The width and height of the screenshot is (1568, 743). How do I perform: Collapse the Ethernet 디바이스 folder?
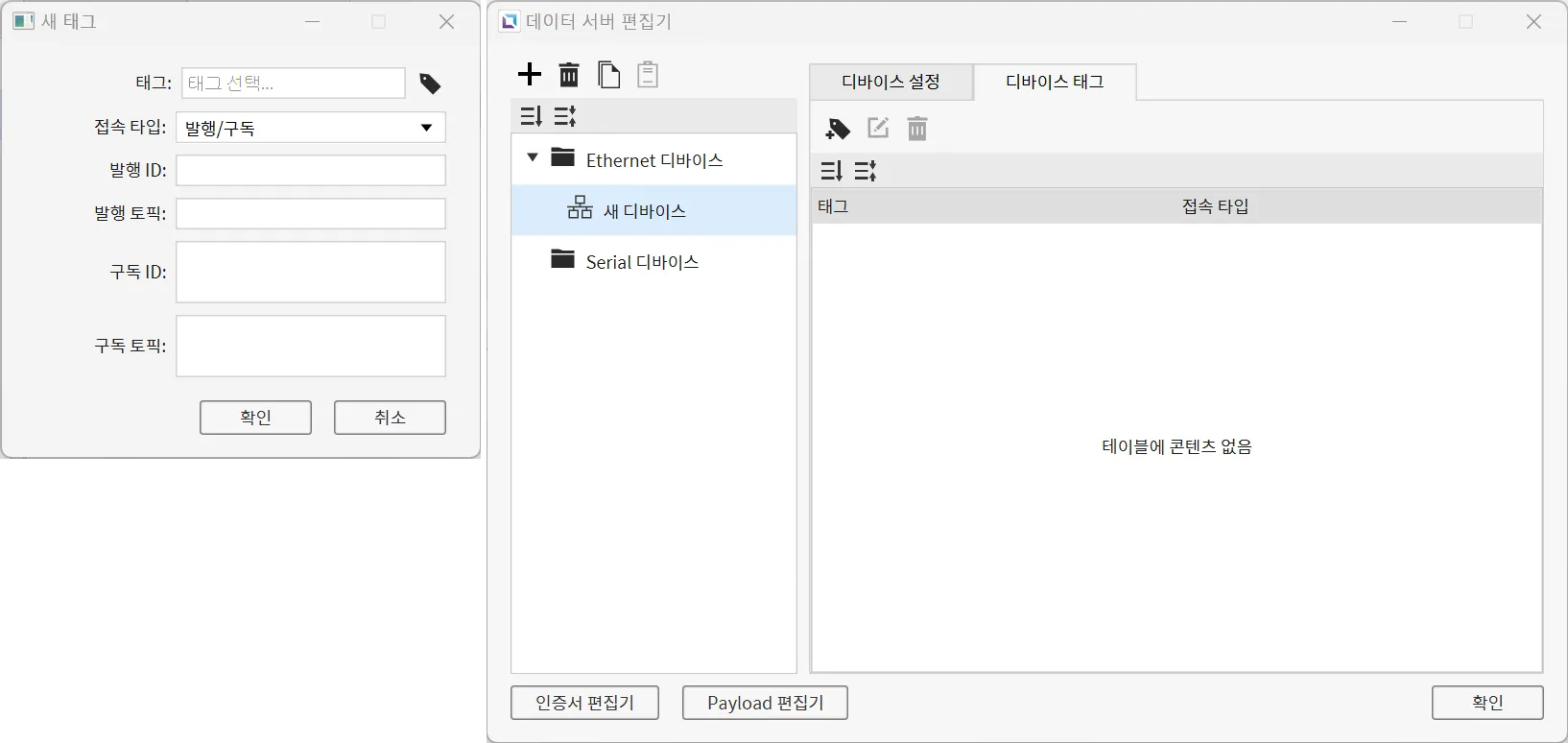(533, 157)
